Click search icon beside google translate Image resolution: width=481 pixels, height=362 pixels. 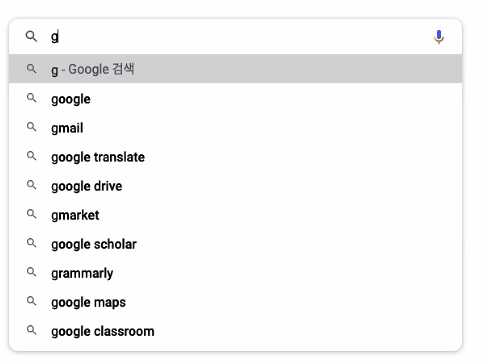[32, 156]
